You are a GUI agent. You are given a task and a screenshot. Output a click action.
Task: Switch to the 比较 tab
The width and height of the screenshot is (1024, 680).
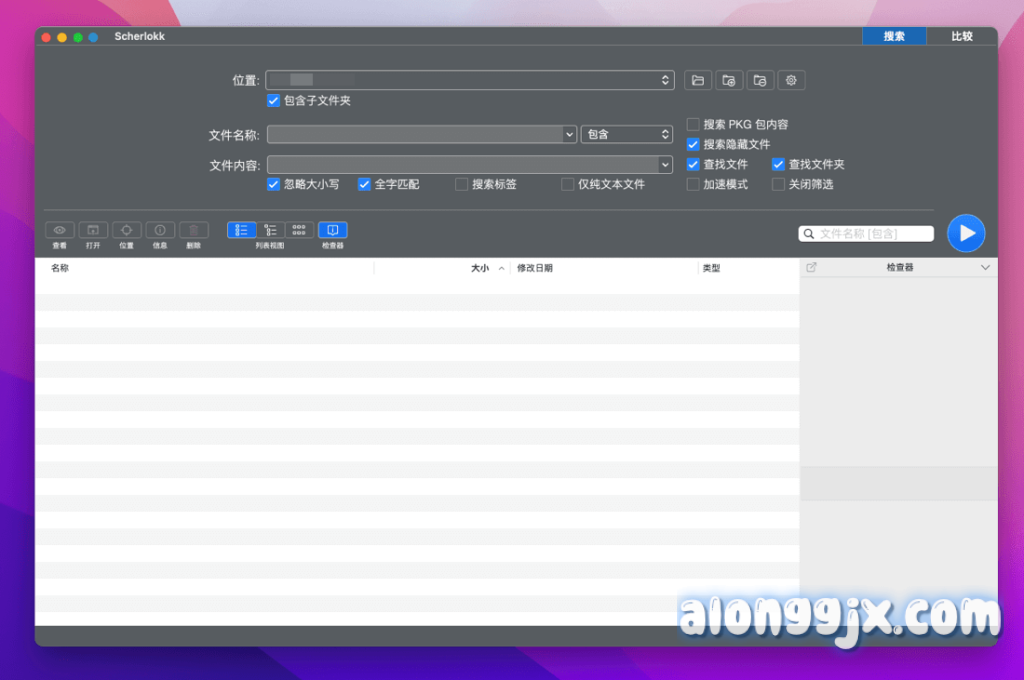[x=961, y=36]
